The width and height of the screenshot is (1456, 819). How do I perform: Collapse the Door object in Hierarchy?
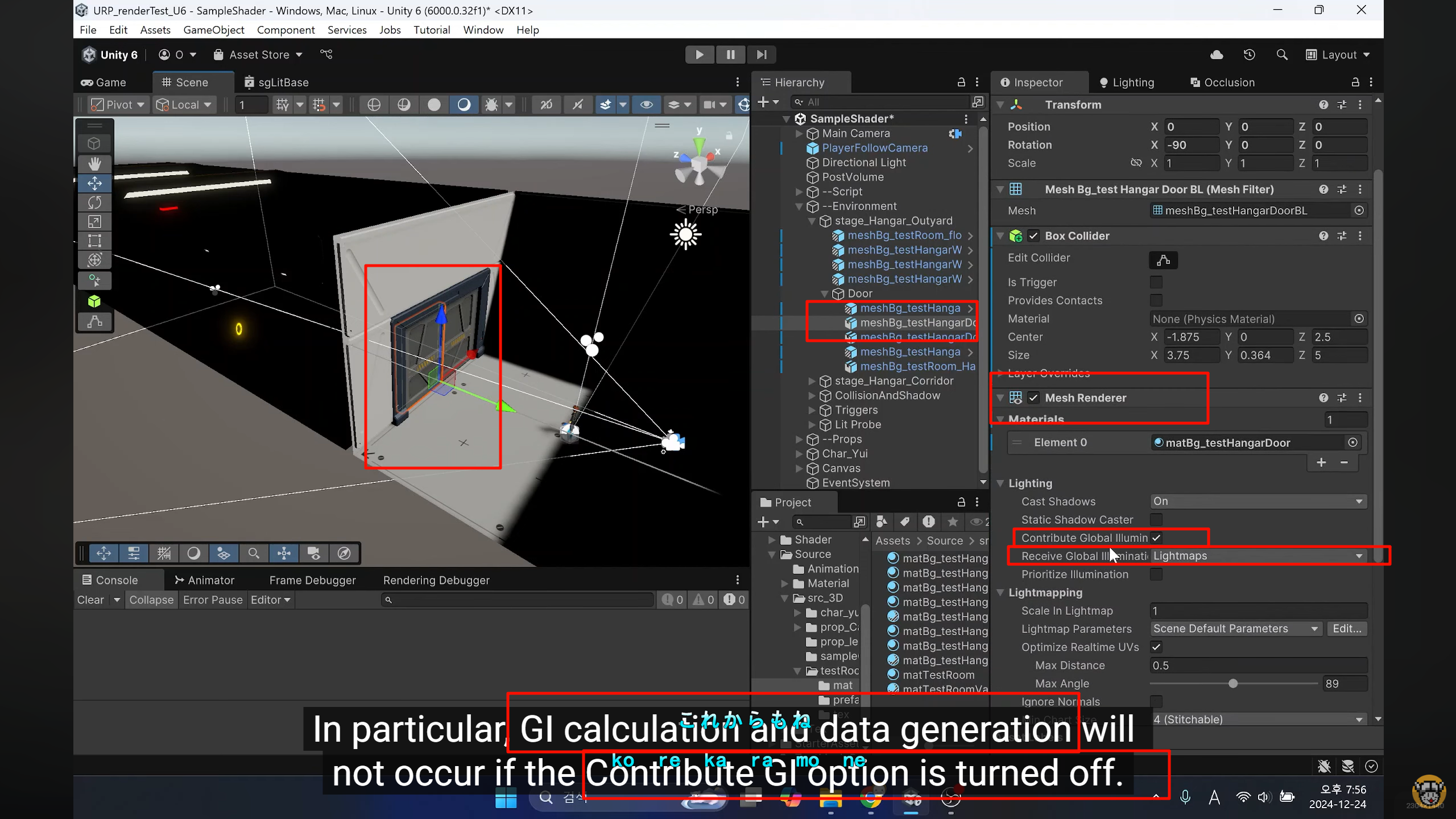tap(825, 293)
